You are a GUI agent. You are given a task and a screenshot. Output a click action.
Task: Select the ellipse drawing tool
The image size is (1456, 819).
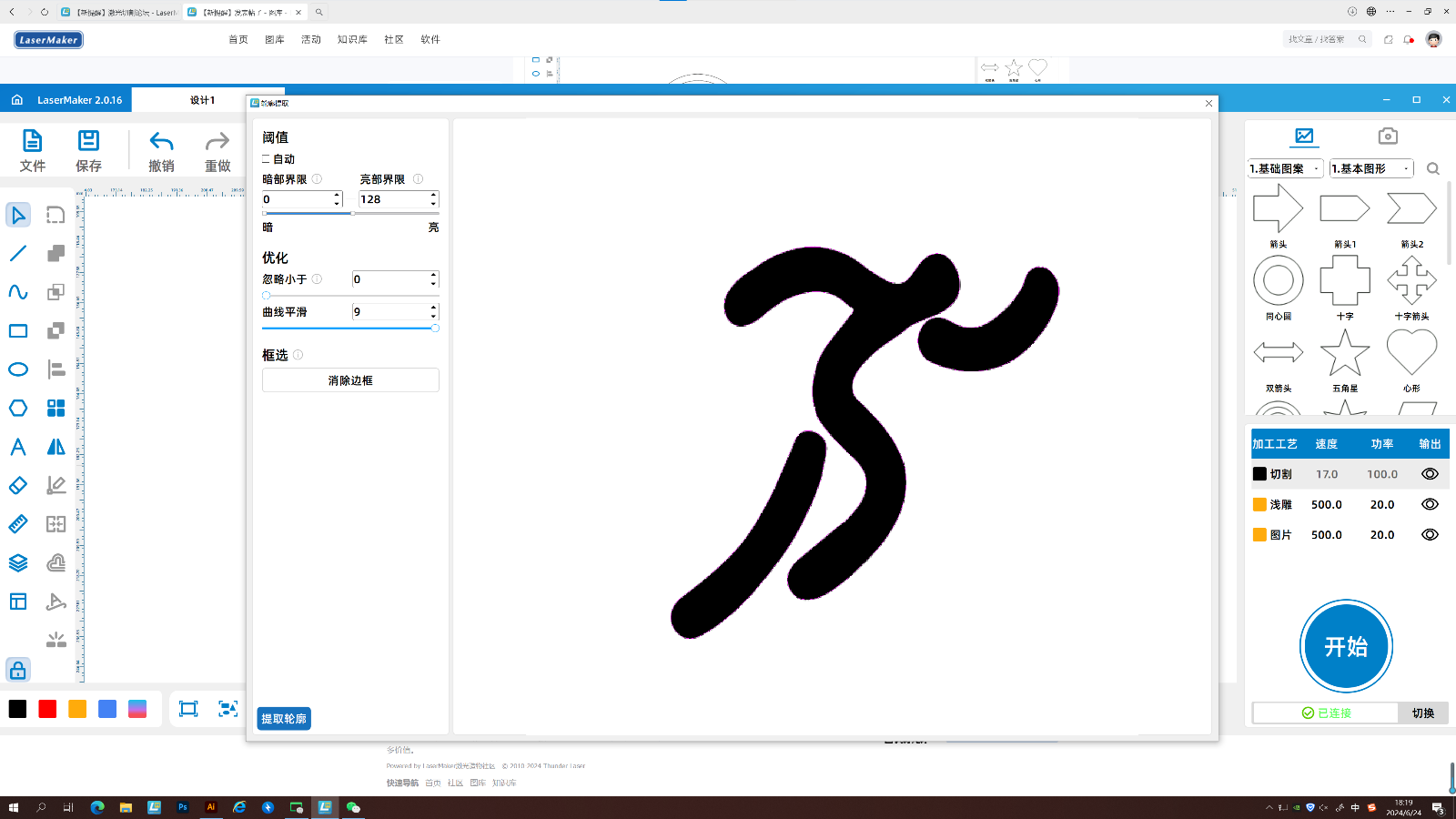tap(17, 369)
